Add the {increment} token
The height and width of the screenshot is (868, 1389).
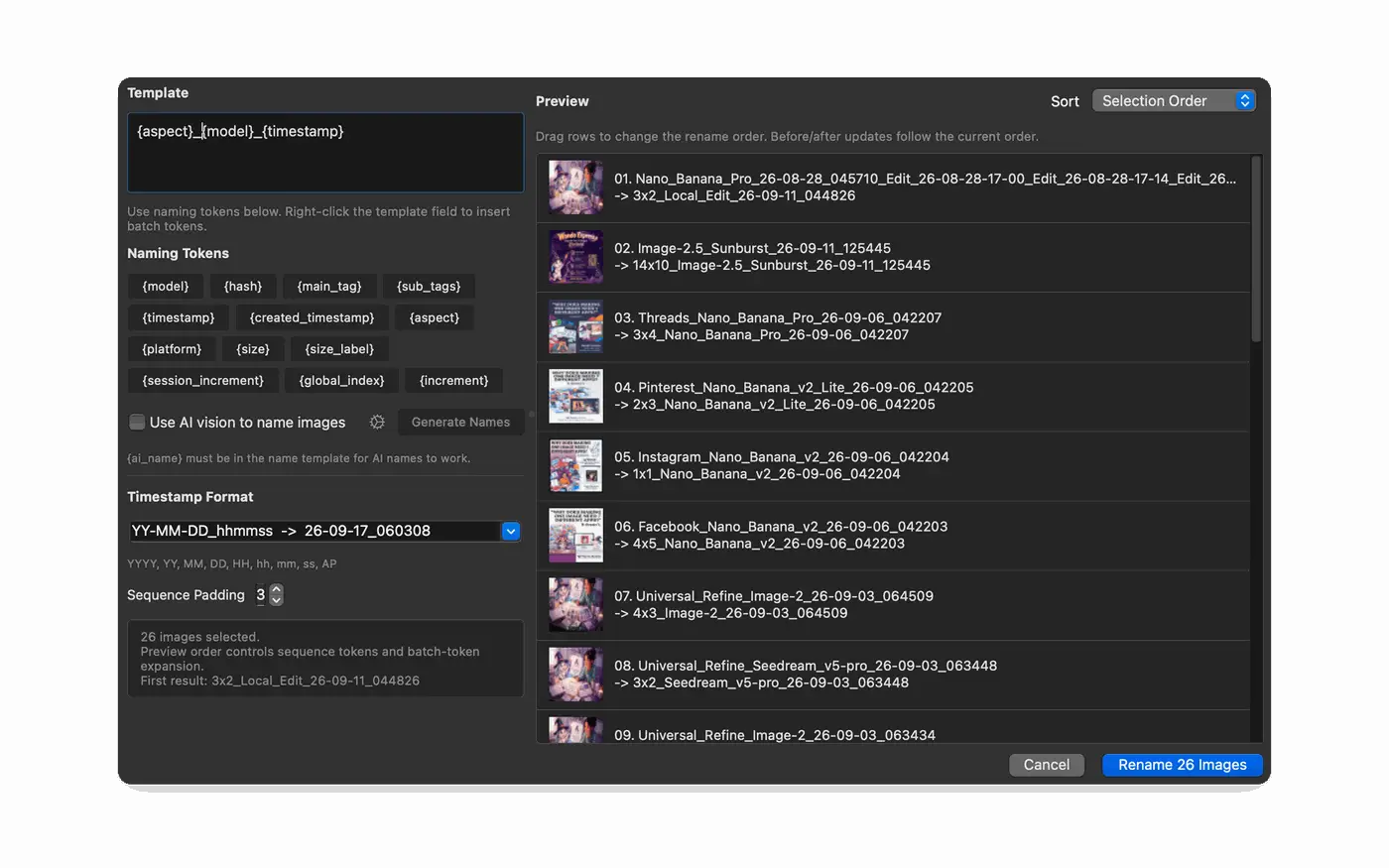[454, 381]
